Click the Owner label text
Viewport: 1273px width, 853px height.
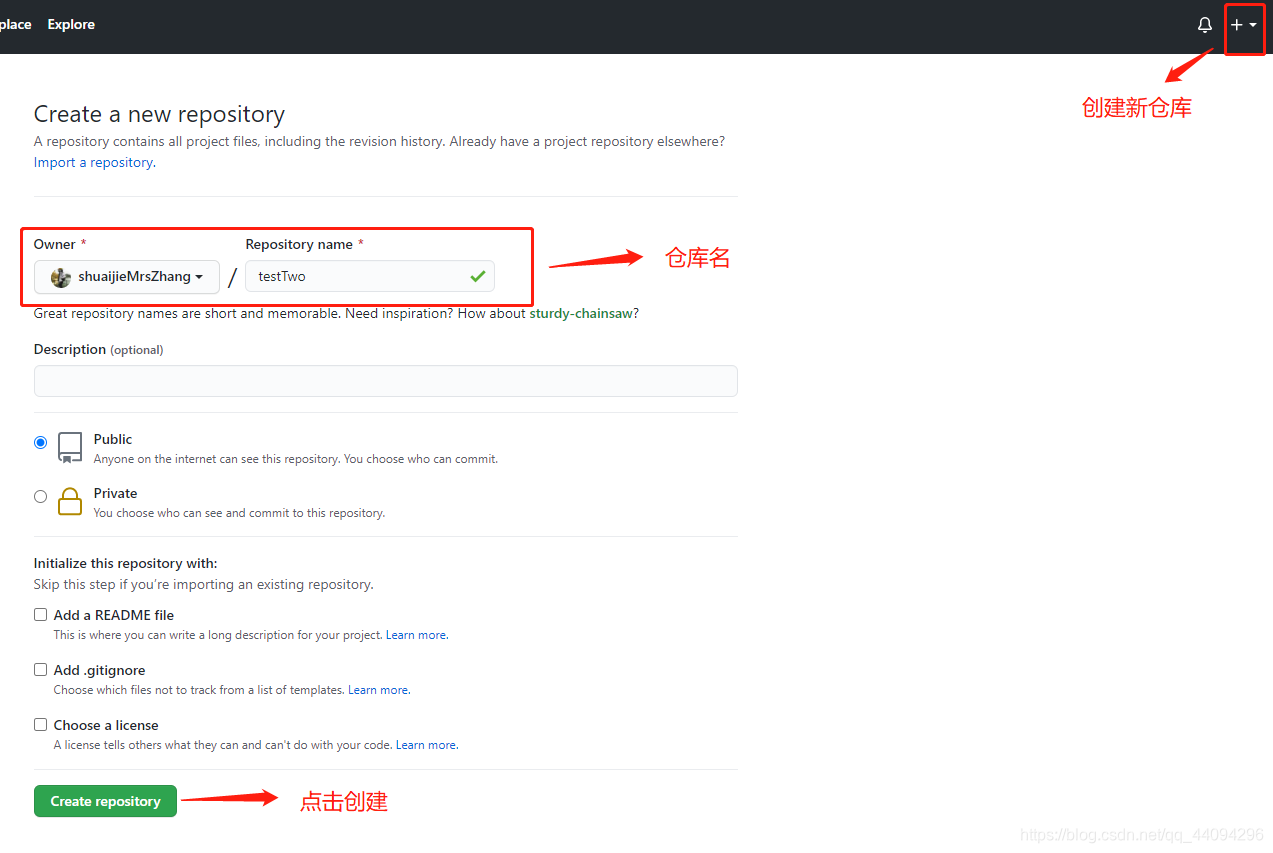click(x=54, y=244)
